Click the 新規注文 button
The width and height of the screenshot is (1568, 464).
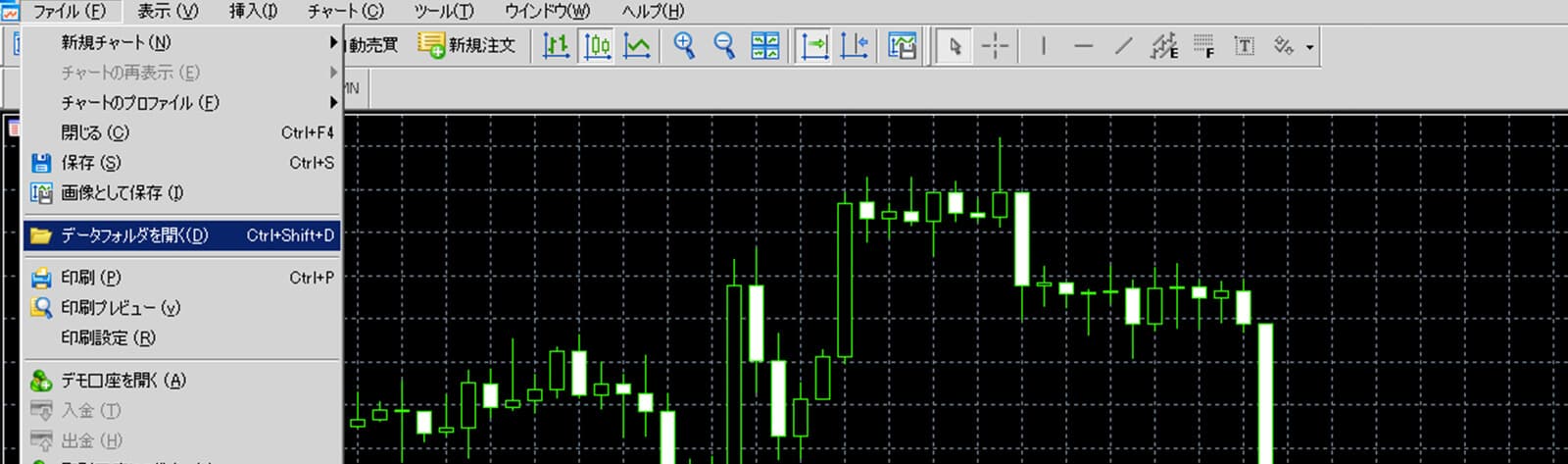pos(467,45)
